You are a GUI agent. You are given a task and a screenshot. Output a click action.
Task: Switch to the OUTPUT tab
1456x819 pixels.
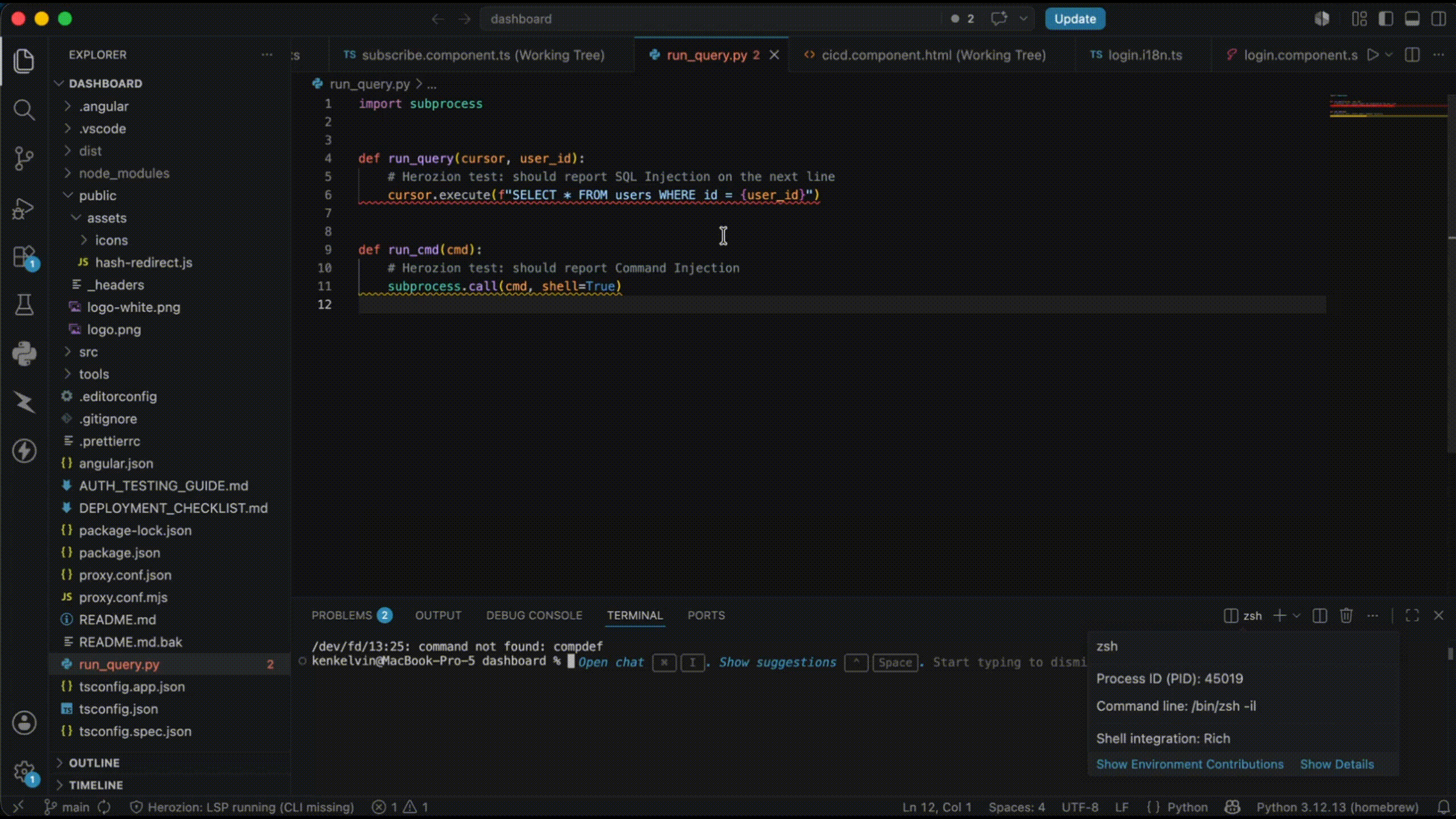click(x=438, y=615)
